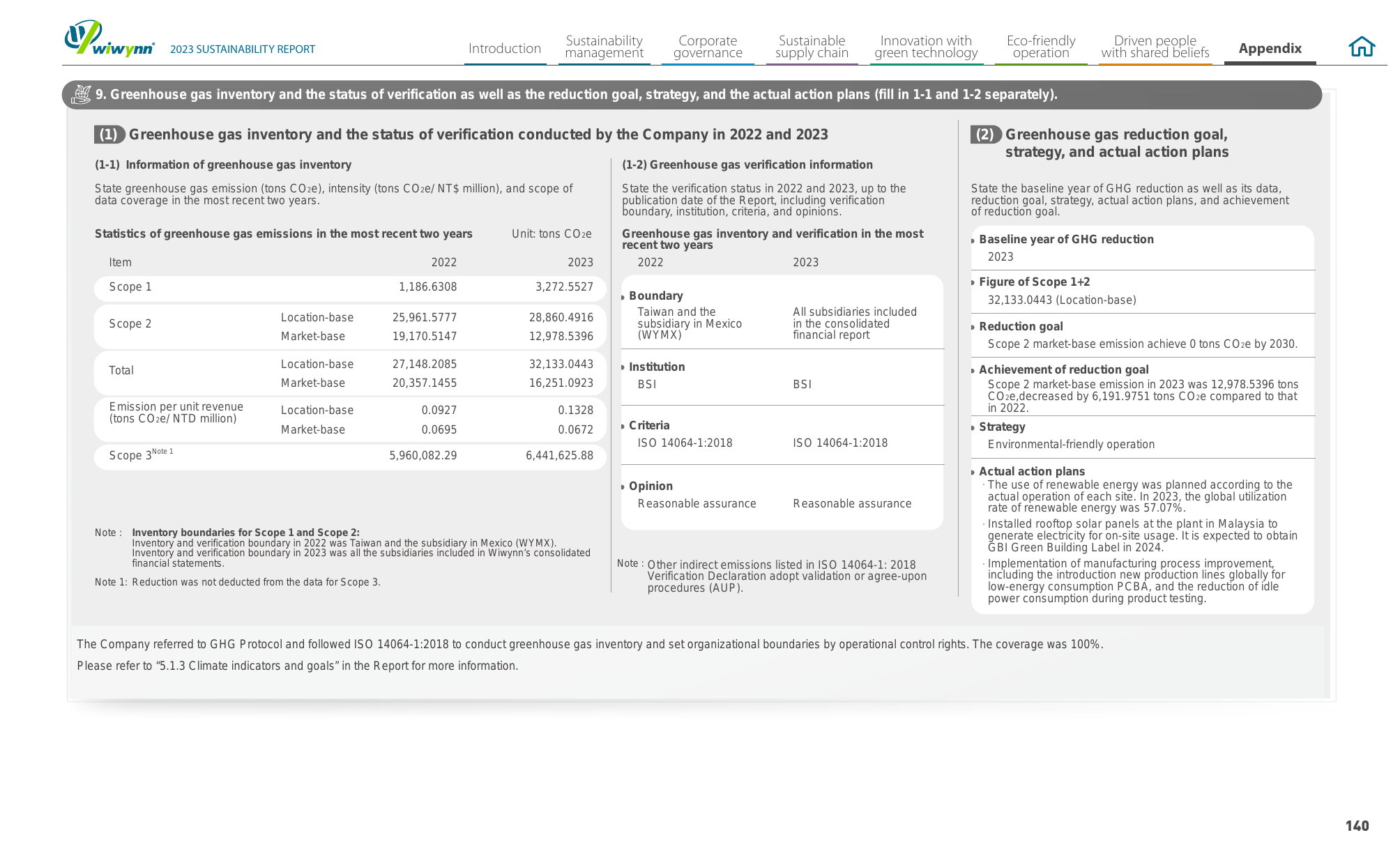Select Scope 3 2022 value 5,960,082.29
Image resolution: width=1400 pixels, height=865 pixels.
423,455
